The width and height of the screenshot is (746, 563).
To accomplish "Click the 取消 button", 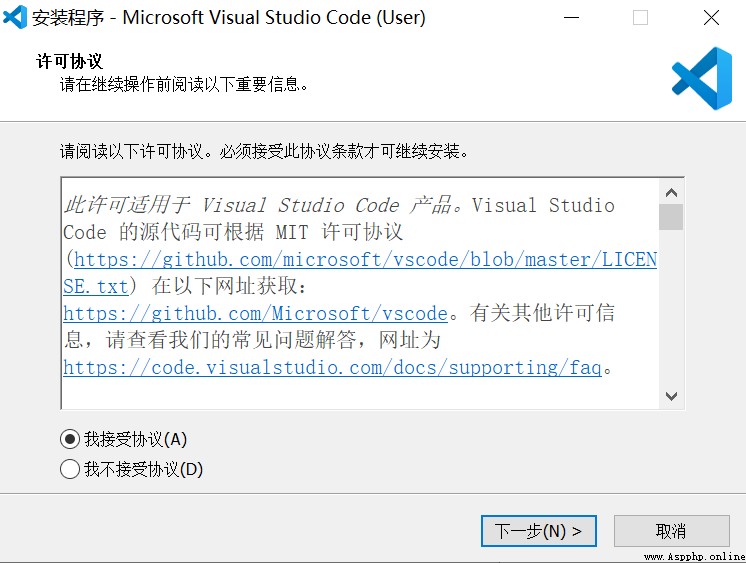I will coord(671,531).
